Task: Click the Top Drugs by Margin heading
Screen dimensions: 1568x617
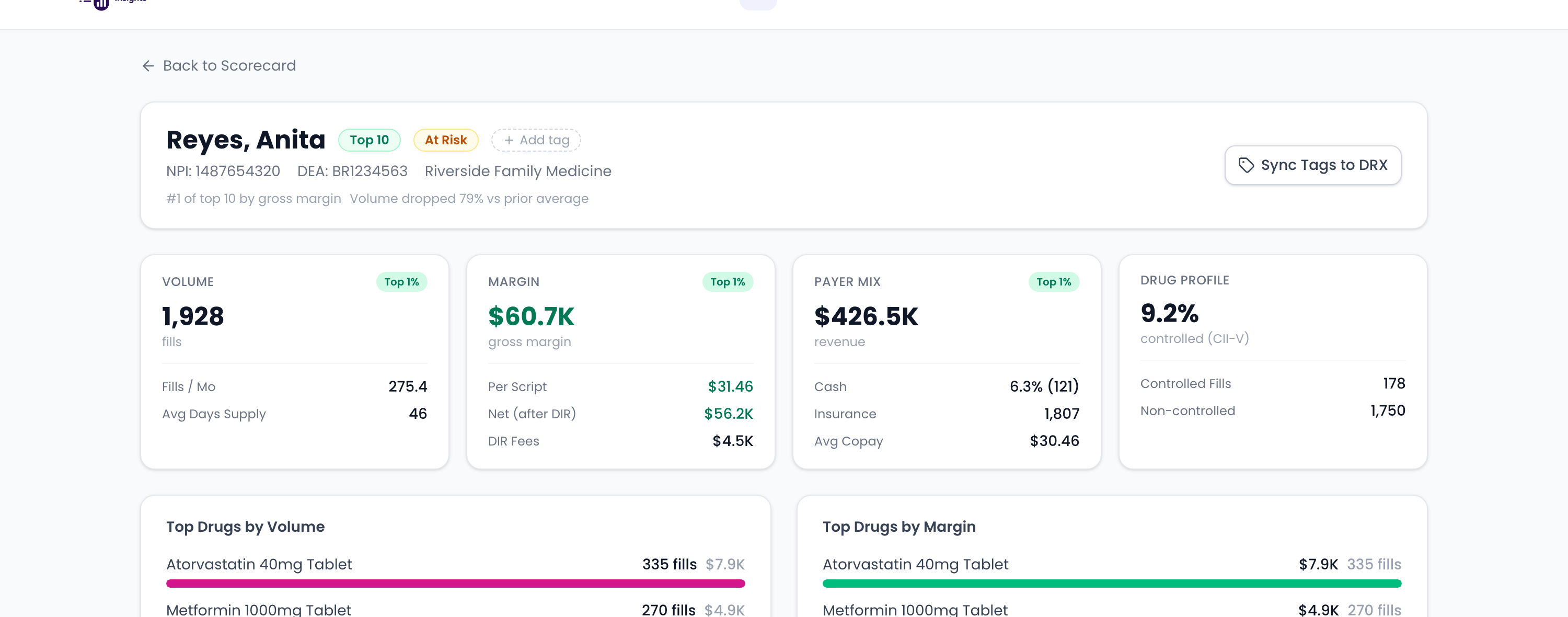Action: (899, 527)
